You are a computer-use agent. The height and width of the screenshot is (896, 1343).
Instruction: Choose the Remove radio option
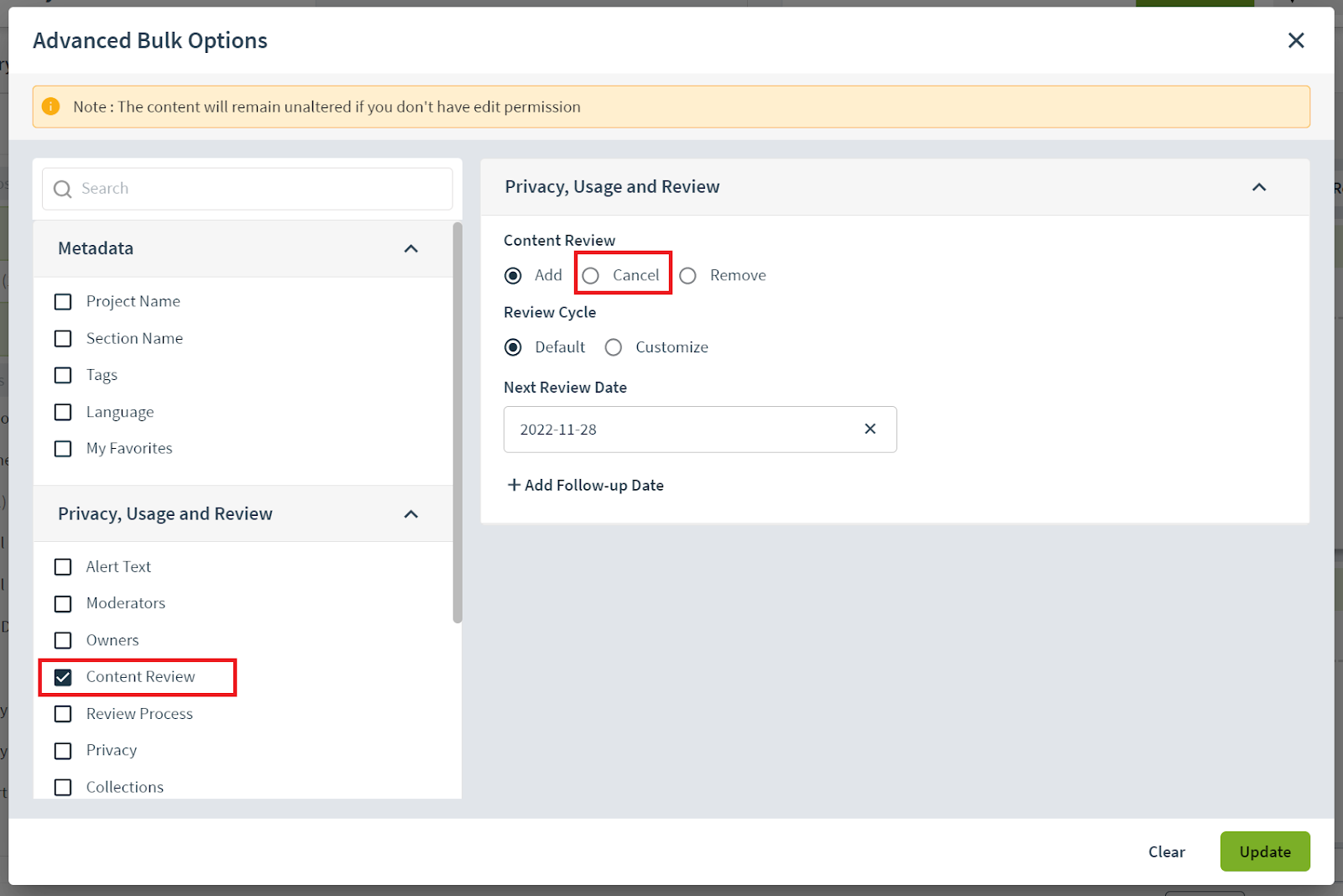click(x=688, y=276)
